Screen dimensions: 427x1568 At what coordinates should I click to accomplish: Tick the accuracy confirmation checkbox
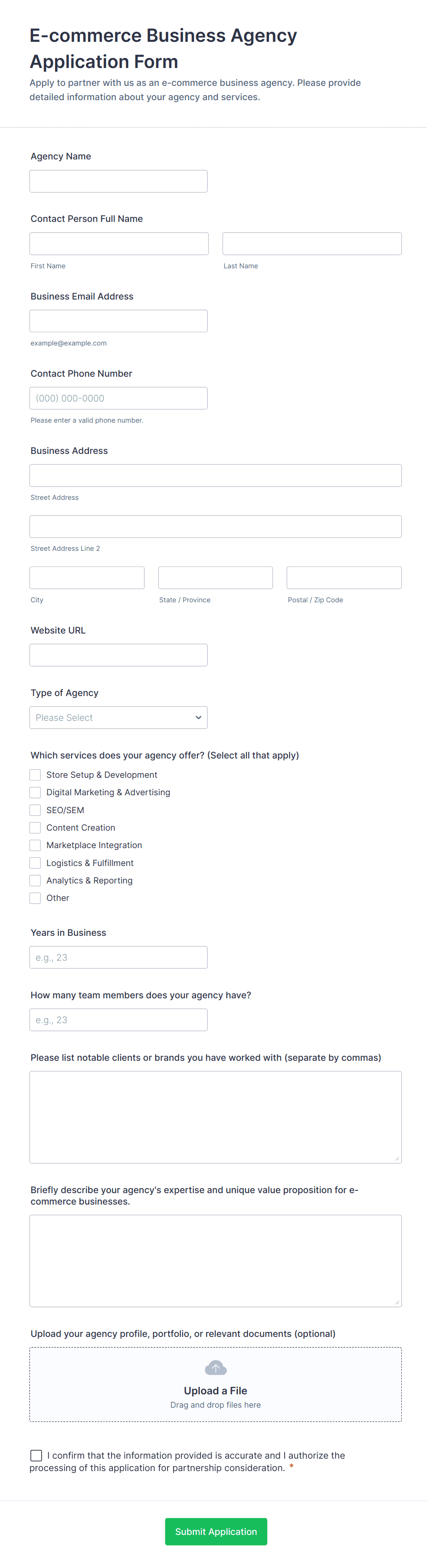point(36,1455)
